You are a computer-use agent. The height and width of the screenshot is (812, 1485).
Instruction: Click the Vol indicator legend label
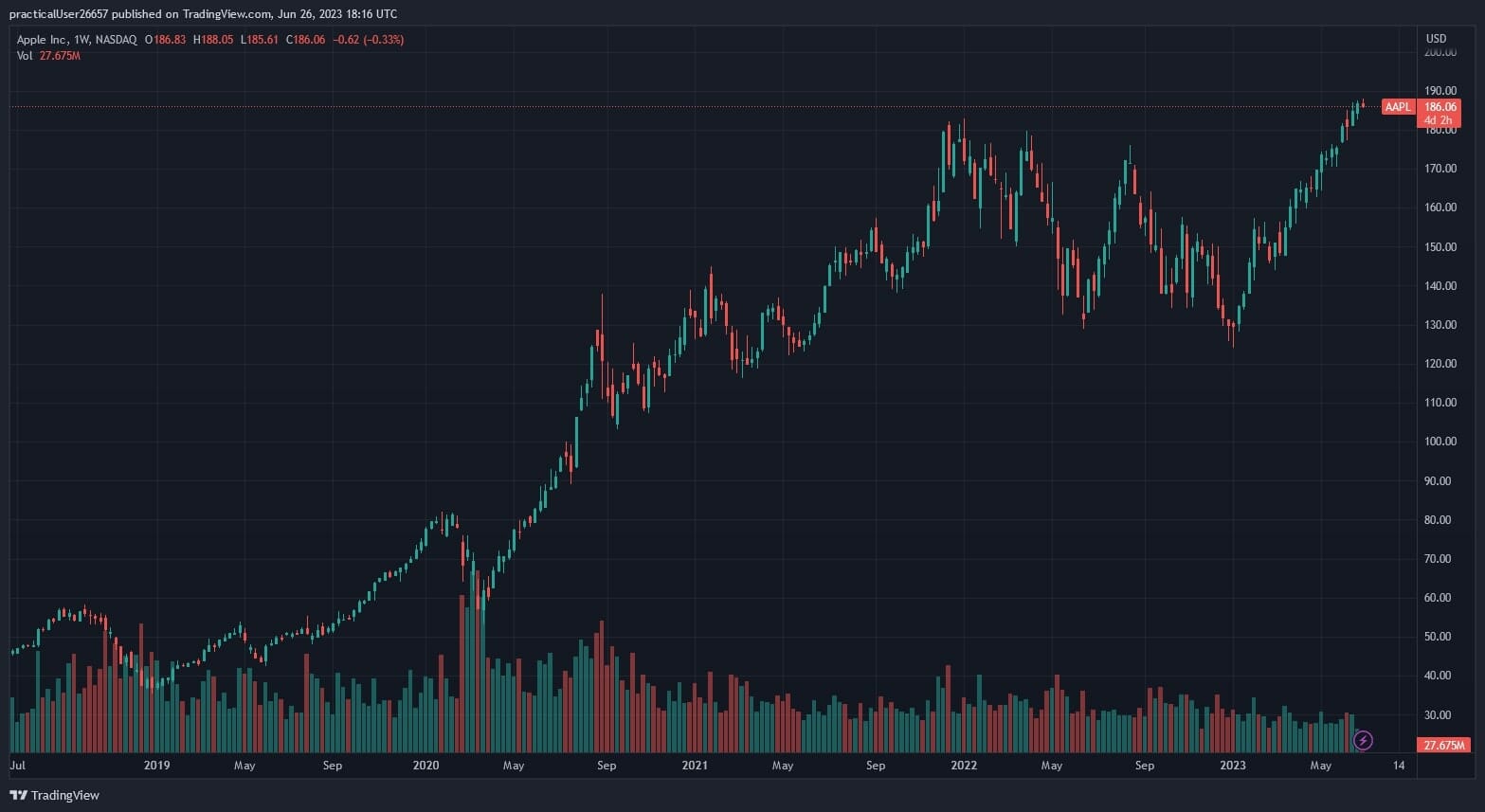coord(25,56)
